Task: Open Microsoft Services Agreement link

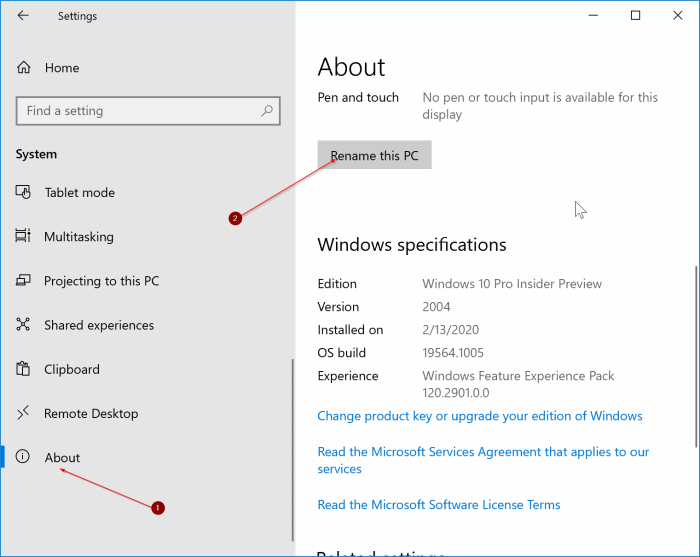Action: 483,460
